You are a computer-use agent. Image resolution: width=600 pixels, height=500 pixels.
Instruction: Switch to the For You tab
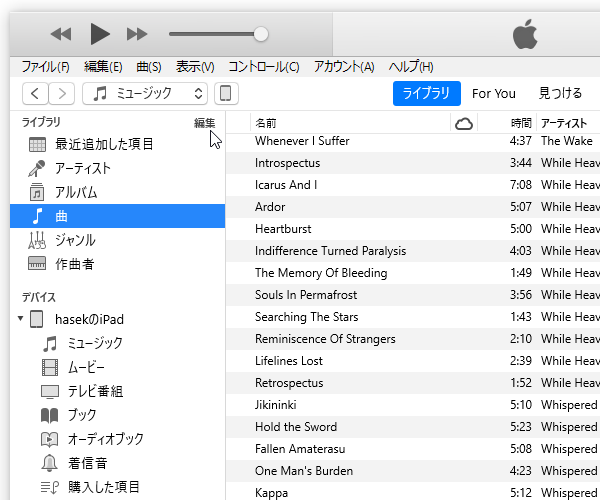(x=494, y=93)
